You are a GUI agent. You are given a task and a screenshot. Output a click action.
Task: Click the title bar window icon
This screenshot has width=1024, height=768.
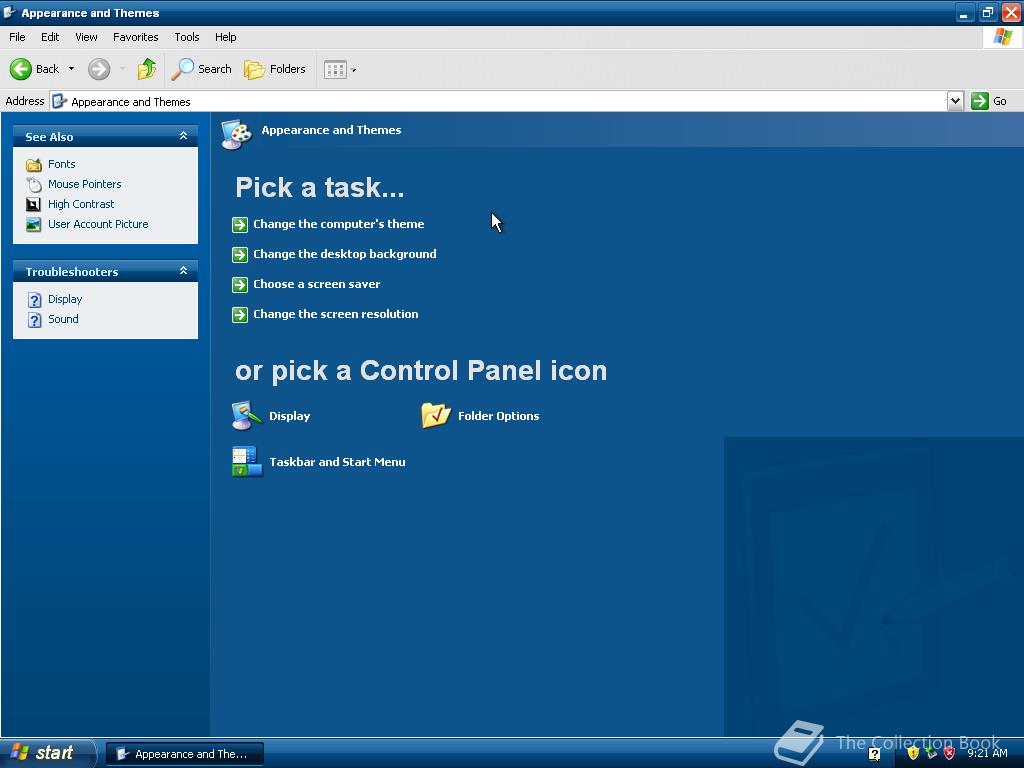(x=10, y=12)
